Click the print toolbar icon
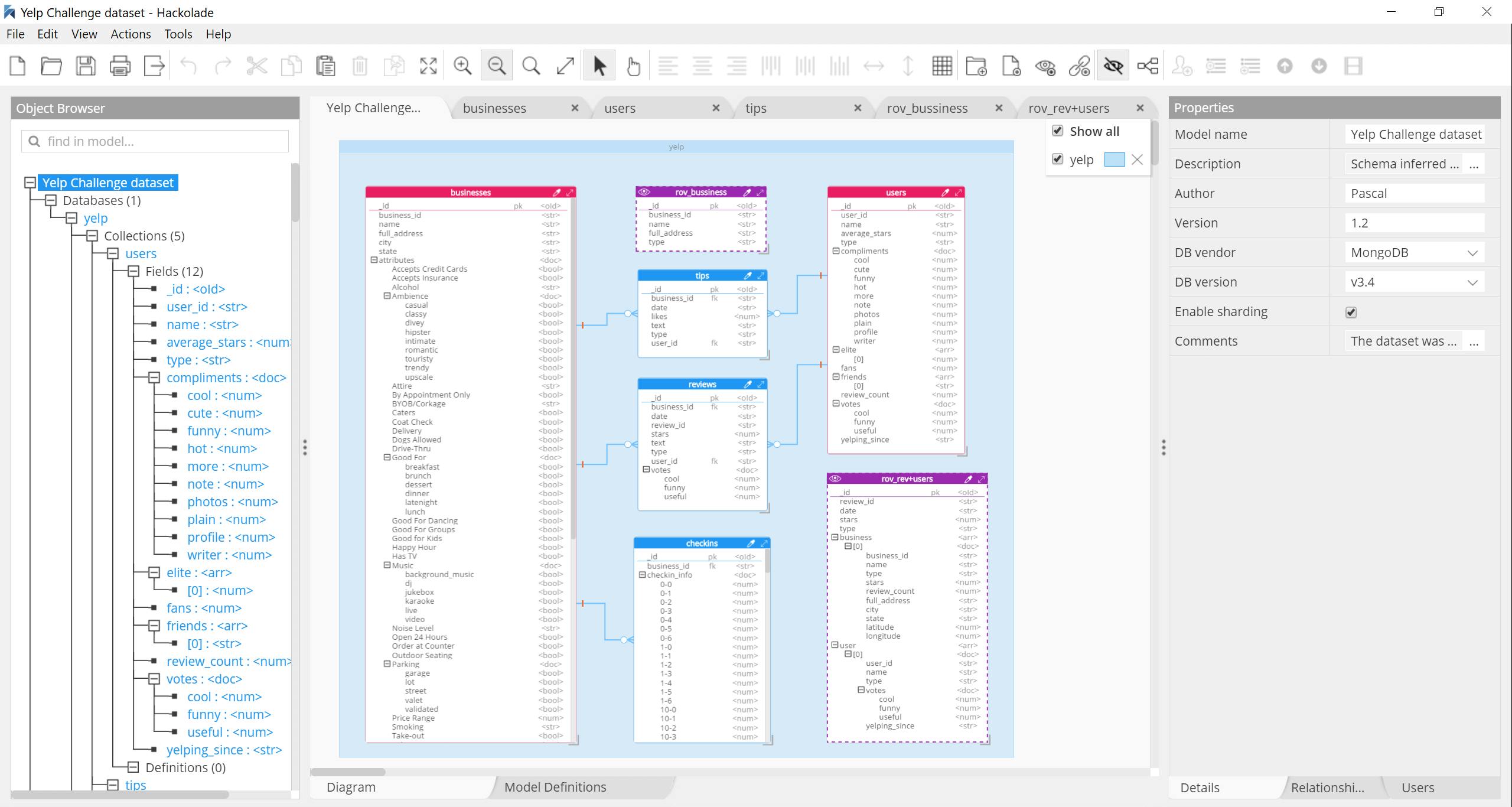1512x807 pixels. click(x=120, y=66)
